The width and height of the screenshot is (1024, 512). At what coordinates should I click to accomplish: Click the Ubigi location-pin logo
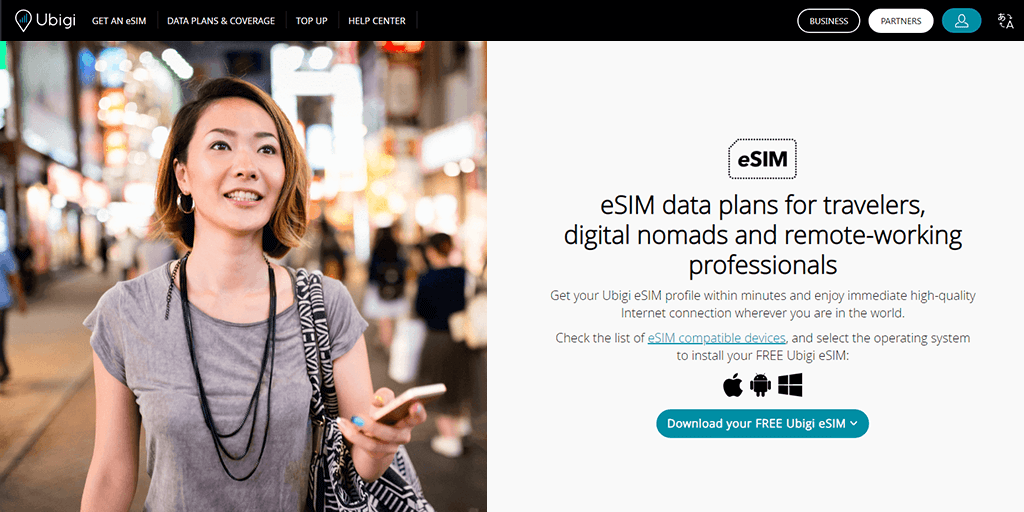coord(23,20)
